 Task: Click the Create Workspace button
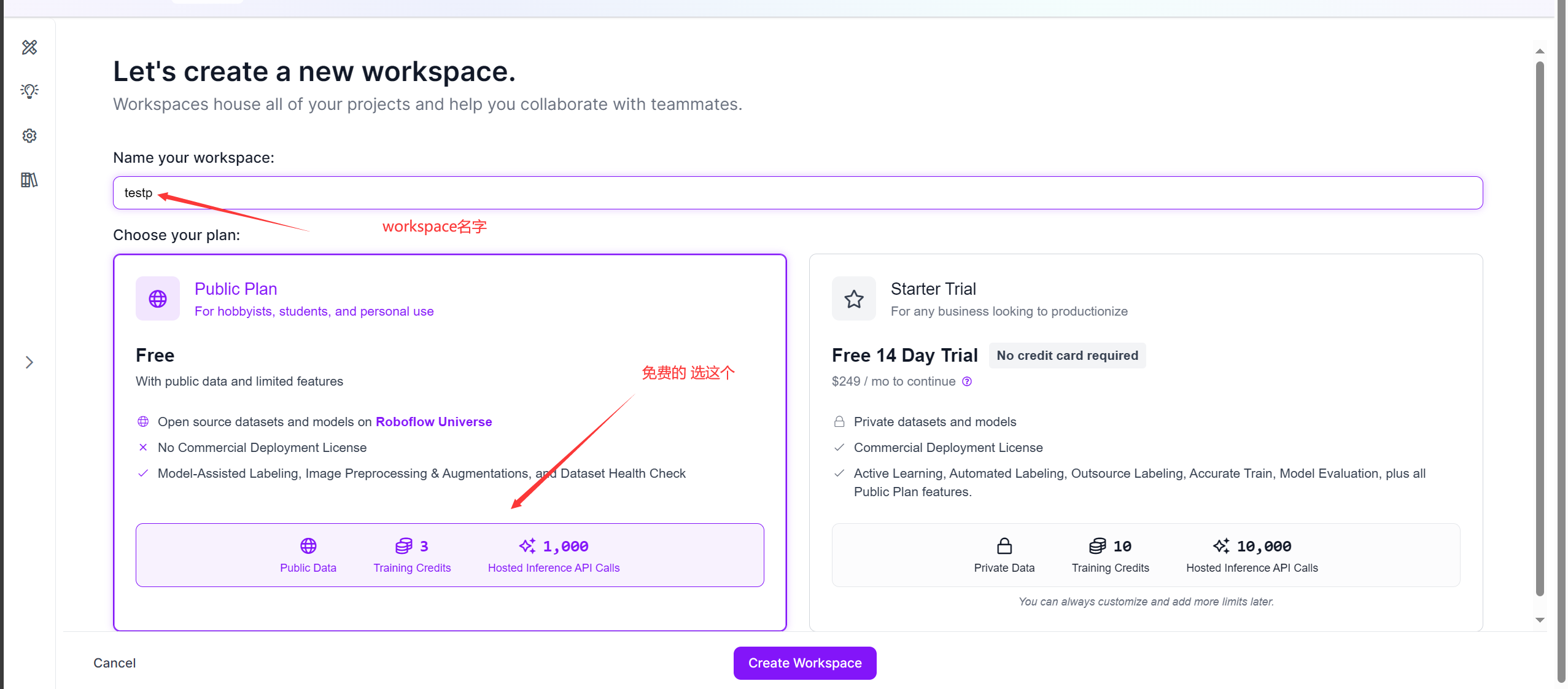tap(804, 663)
